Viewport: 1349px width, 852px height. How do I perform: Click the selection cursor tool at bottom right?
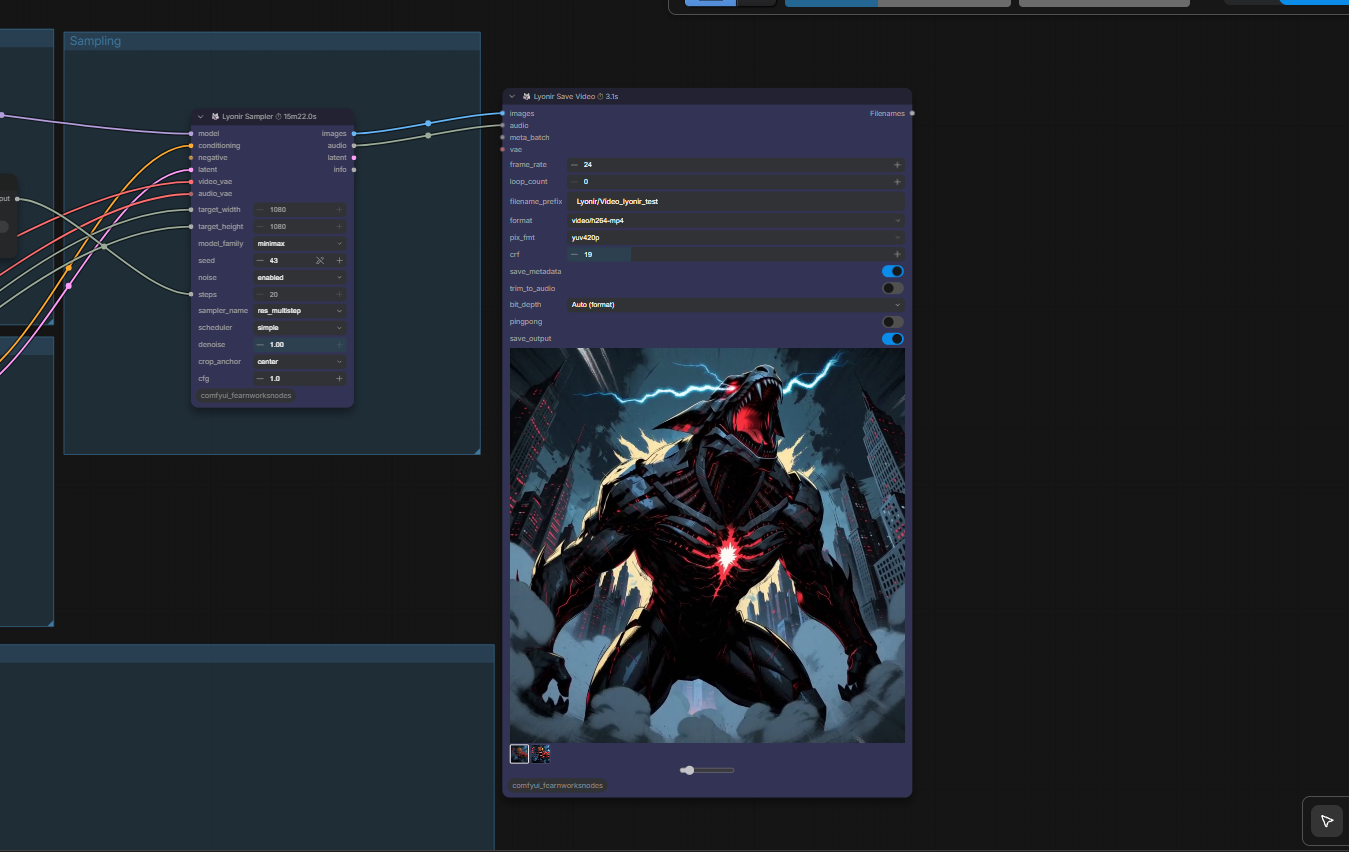tap(1327, 821)
